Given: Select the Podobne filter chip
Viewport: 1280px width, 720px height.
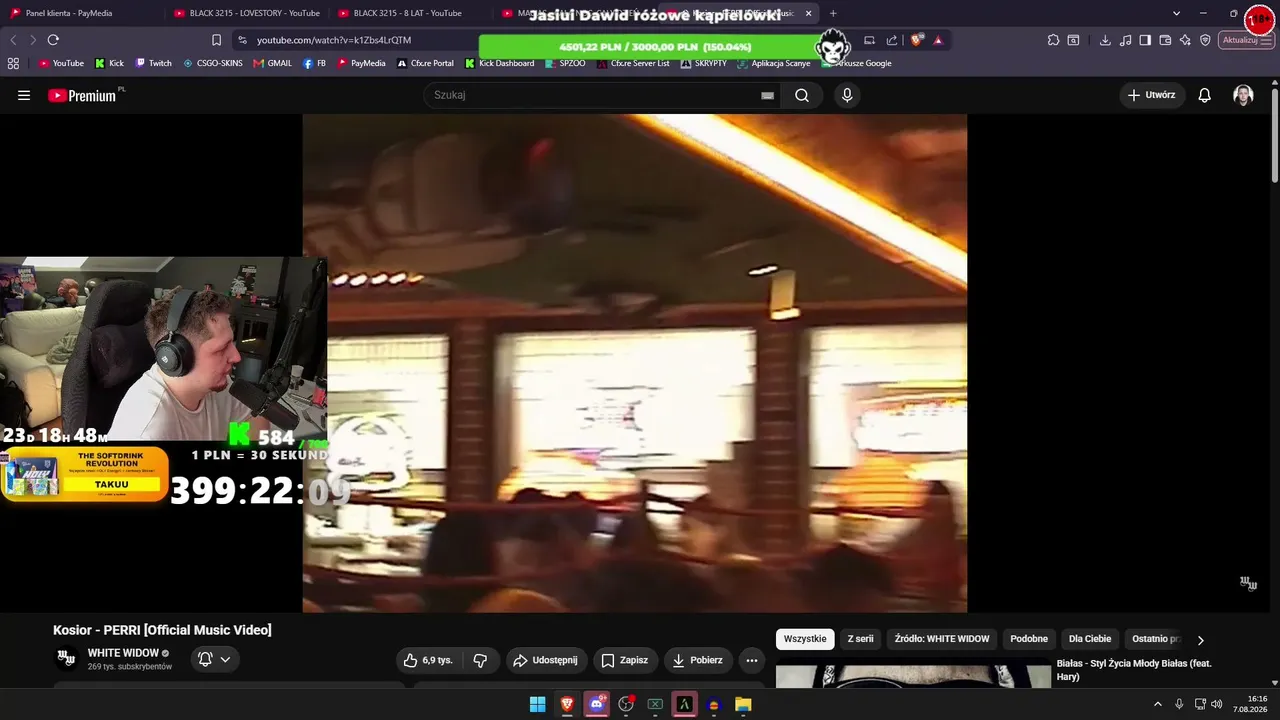Looking at the screenshot, I should click(x=1029, y=639).
